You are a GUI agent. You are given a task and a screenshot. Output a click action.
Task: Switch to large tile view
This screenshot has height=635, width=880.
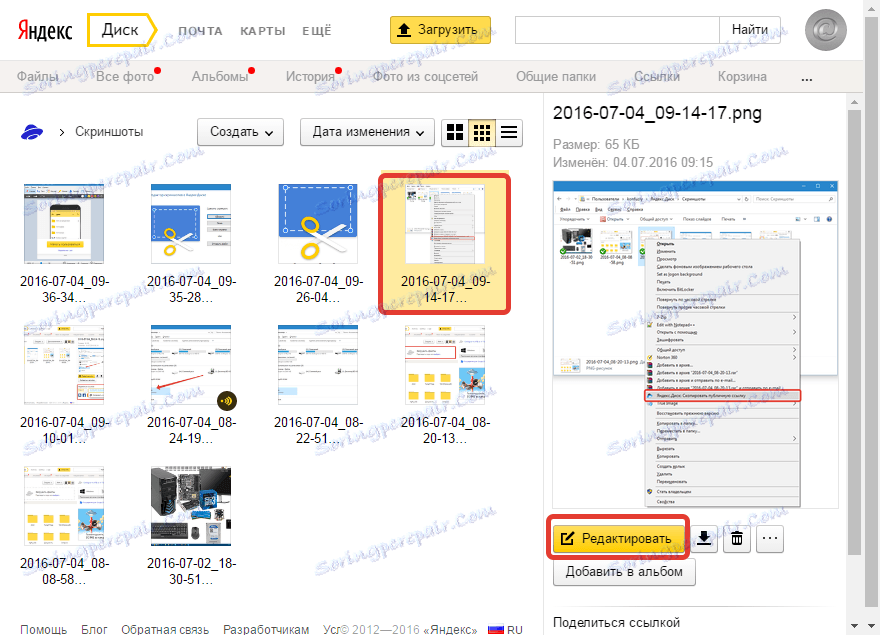pos(455,132)
